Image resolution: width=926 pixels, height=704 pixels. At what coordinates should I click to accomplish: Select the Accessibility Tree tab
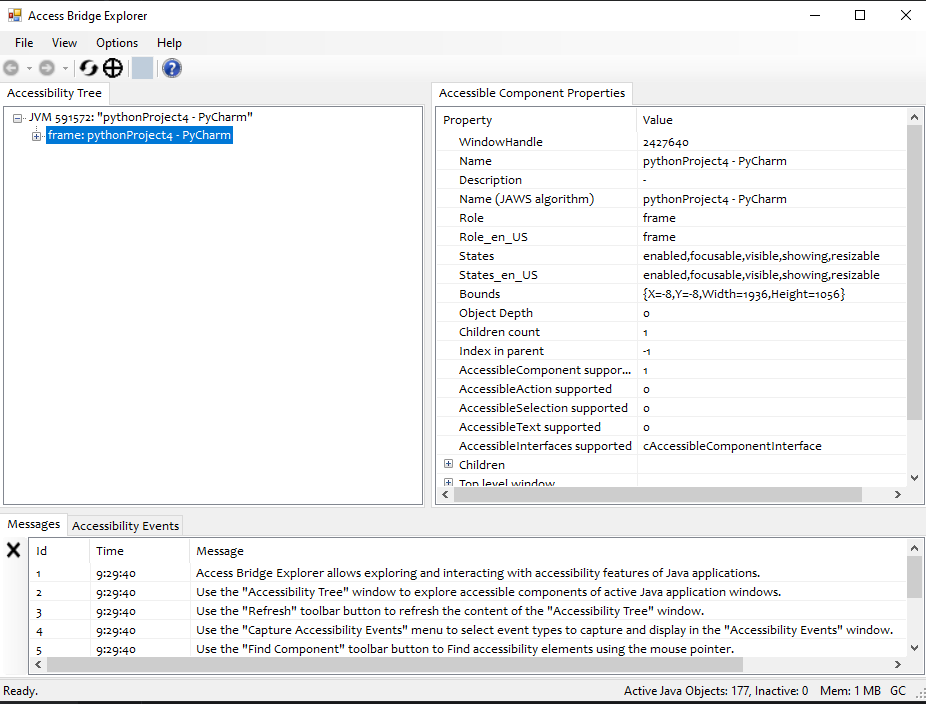(54, 93)
